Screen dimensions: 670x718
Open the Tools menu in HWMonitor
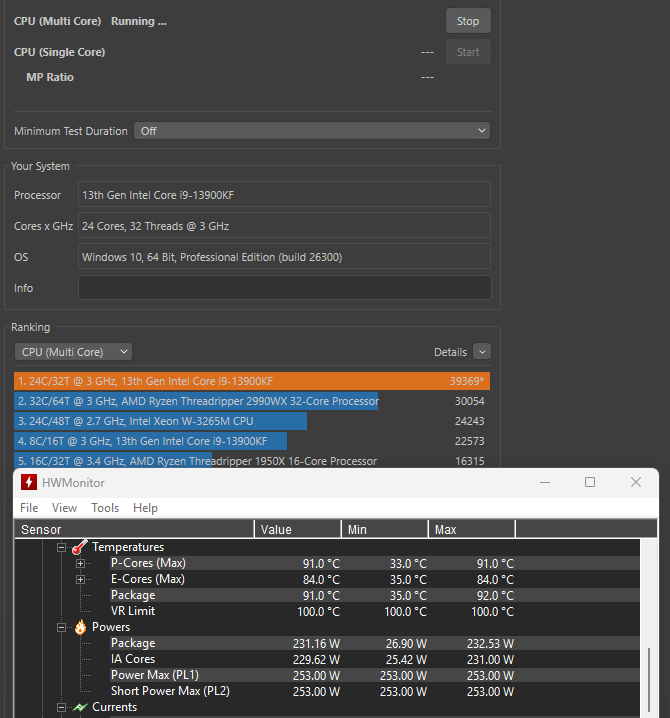point(105,508)
